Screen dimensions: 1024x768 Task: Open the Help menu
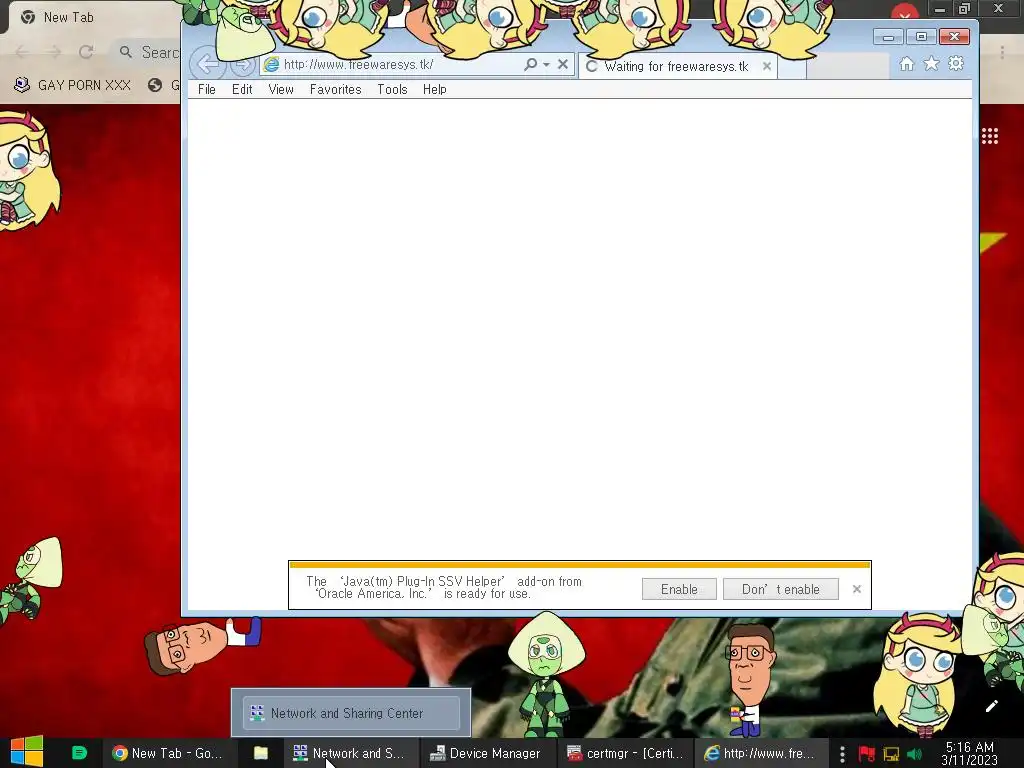pyautogui.click(x=434, y=89)
